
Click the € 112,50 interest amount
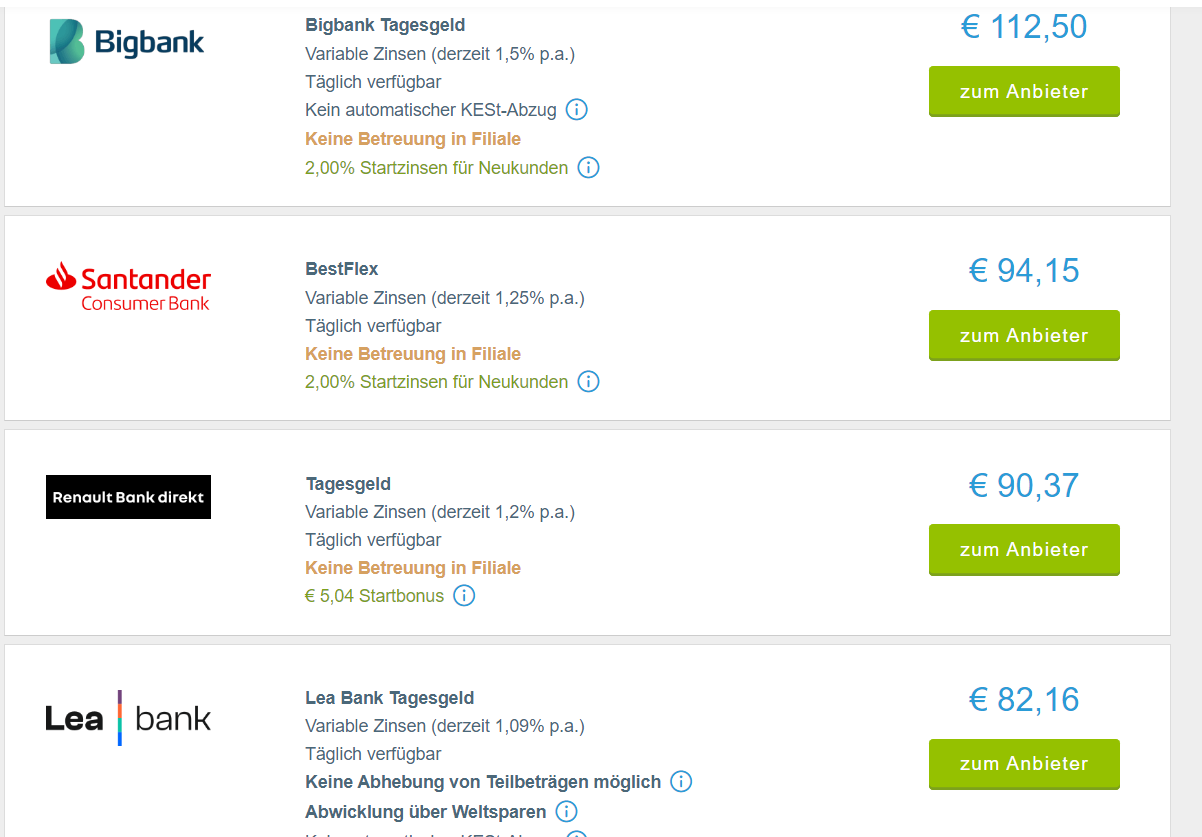tap(1024, 27)
